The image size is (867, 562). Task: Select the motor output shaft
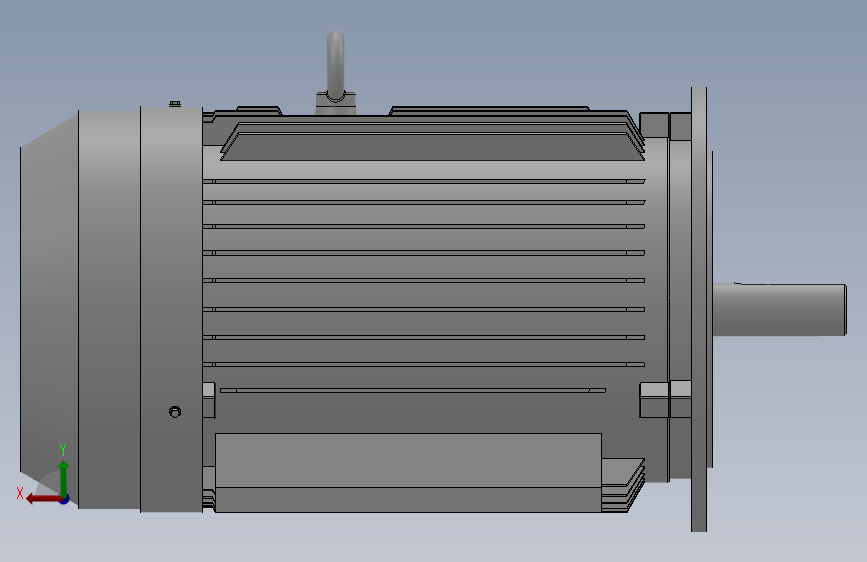[779, 309]
